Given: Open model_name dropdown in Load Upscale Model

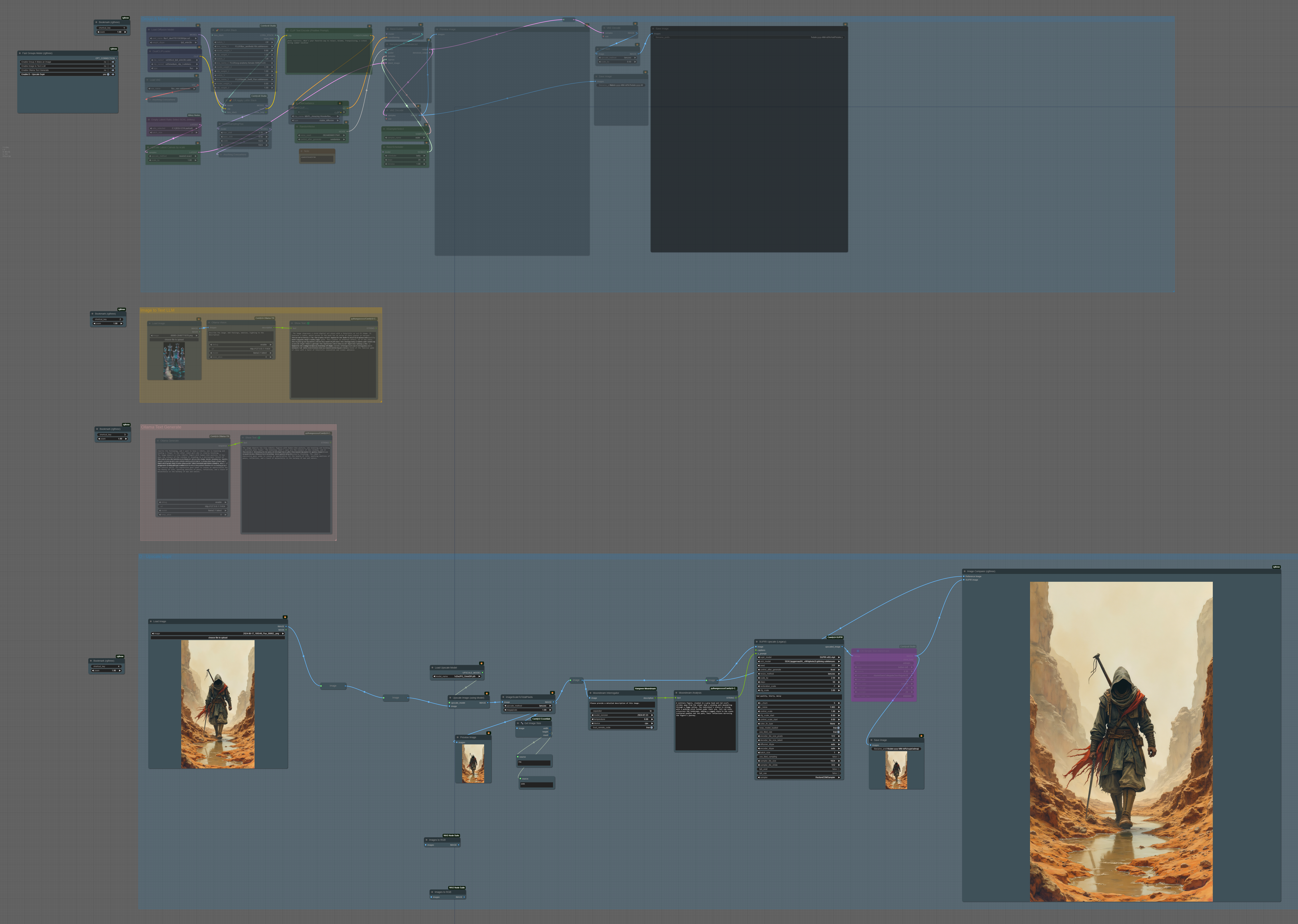Looking at the screenshot, I should pyautogui.click(x=457, y=677).
